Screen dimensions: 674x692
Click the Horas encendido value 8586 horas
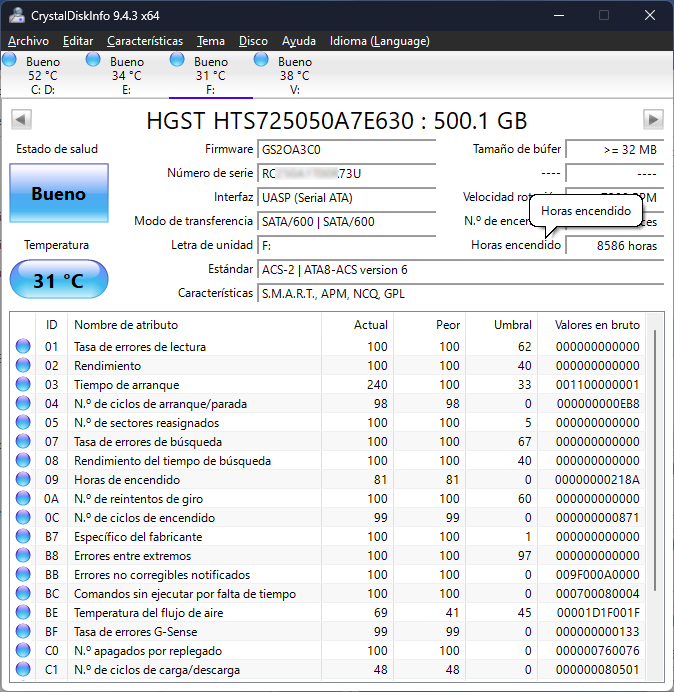pos(615,245)
